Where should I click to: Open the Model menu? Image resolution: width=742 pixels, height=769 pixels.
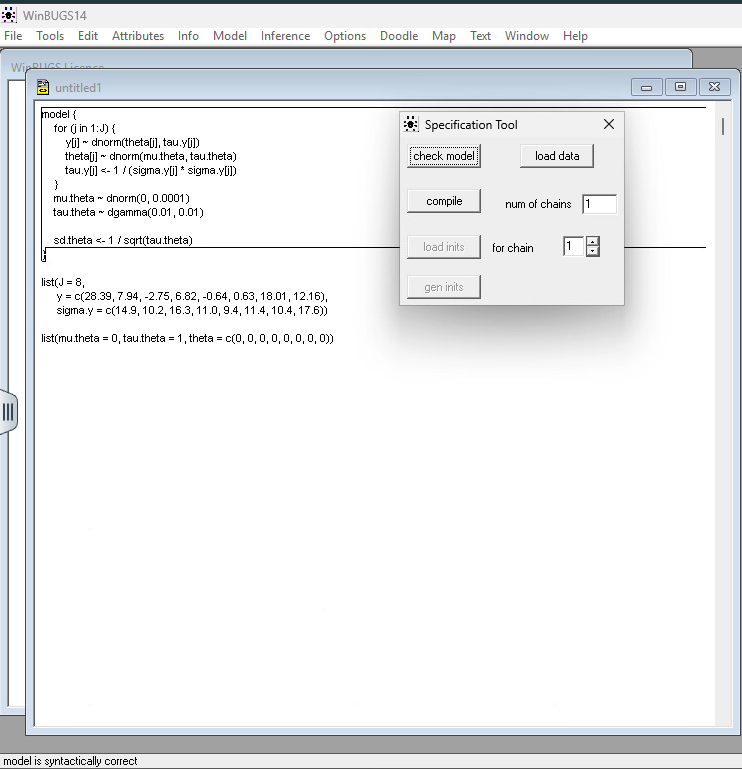229,36
